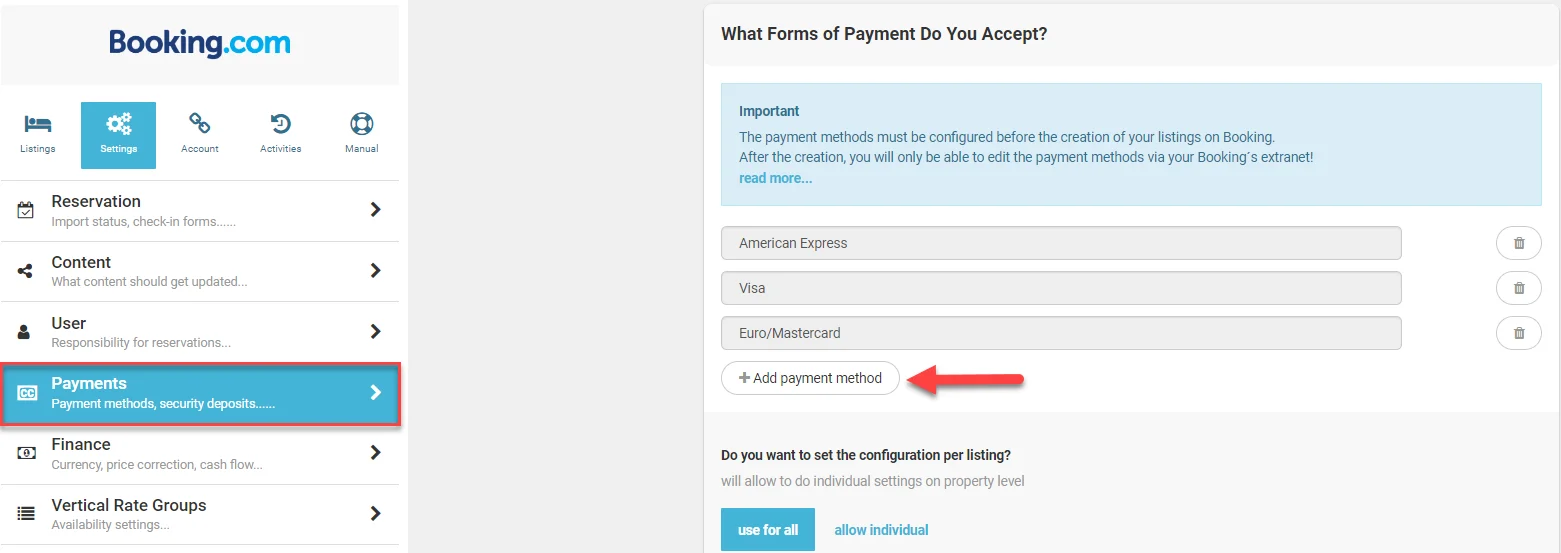Select the use for all option

point(767,530)
